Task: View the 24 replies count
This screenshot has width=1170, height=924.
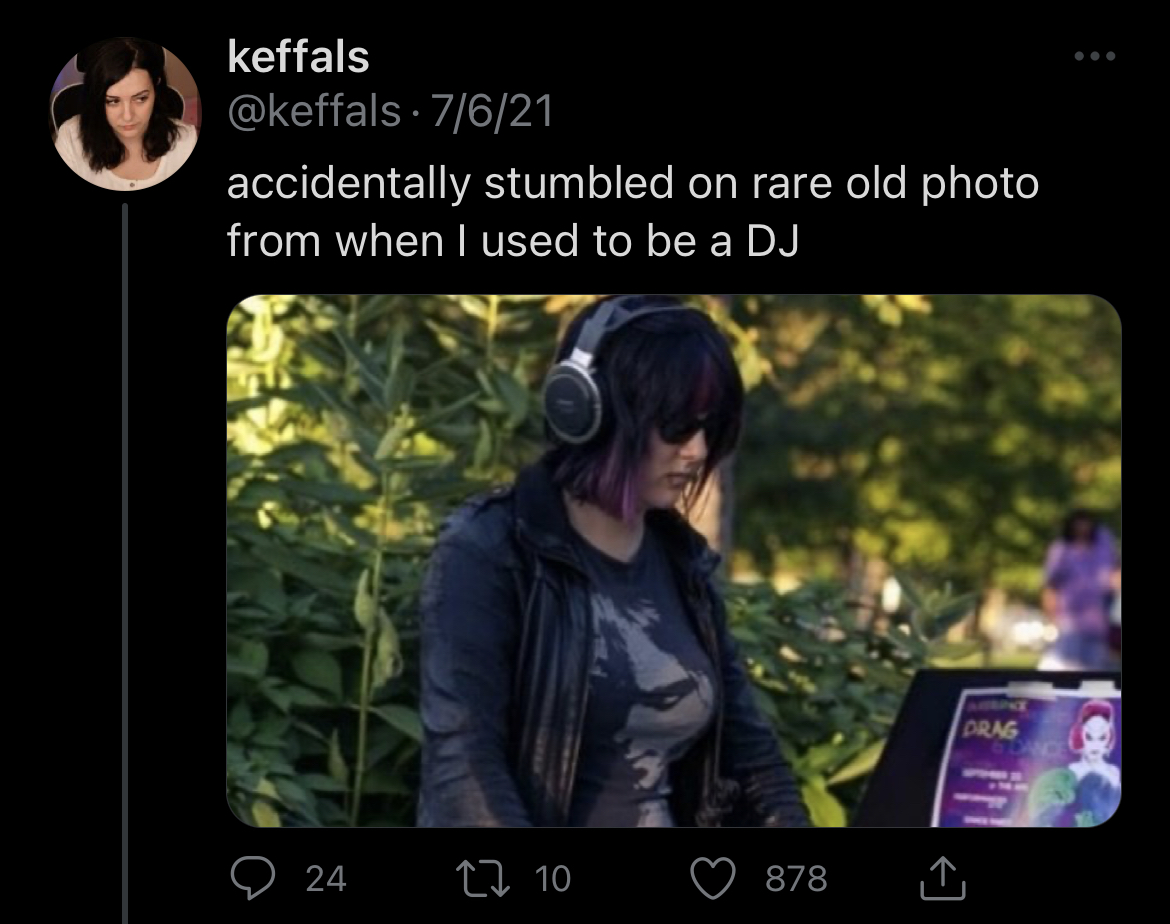Action: click(x=326, y=878)
